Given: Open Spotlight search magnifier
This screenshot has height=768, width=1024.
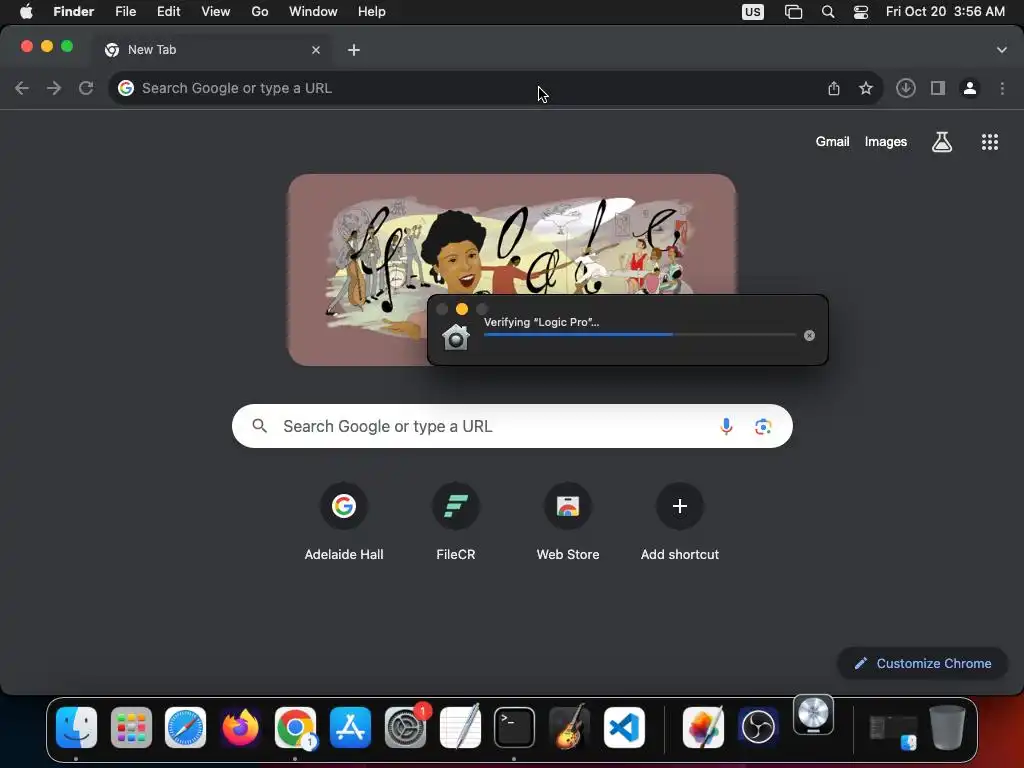Looking at the screenshot, I should pyautogui.click(x=828, y=12).
